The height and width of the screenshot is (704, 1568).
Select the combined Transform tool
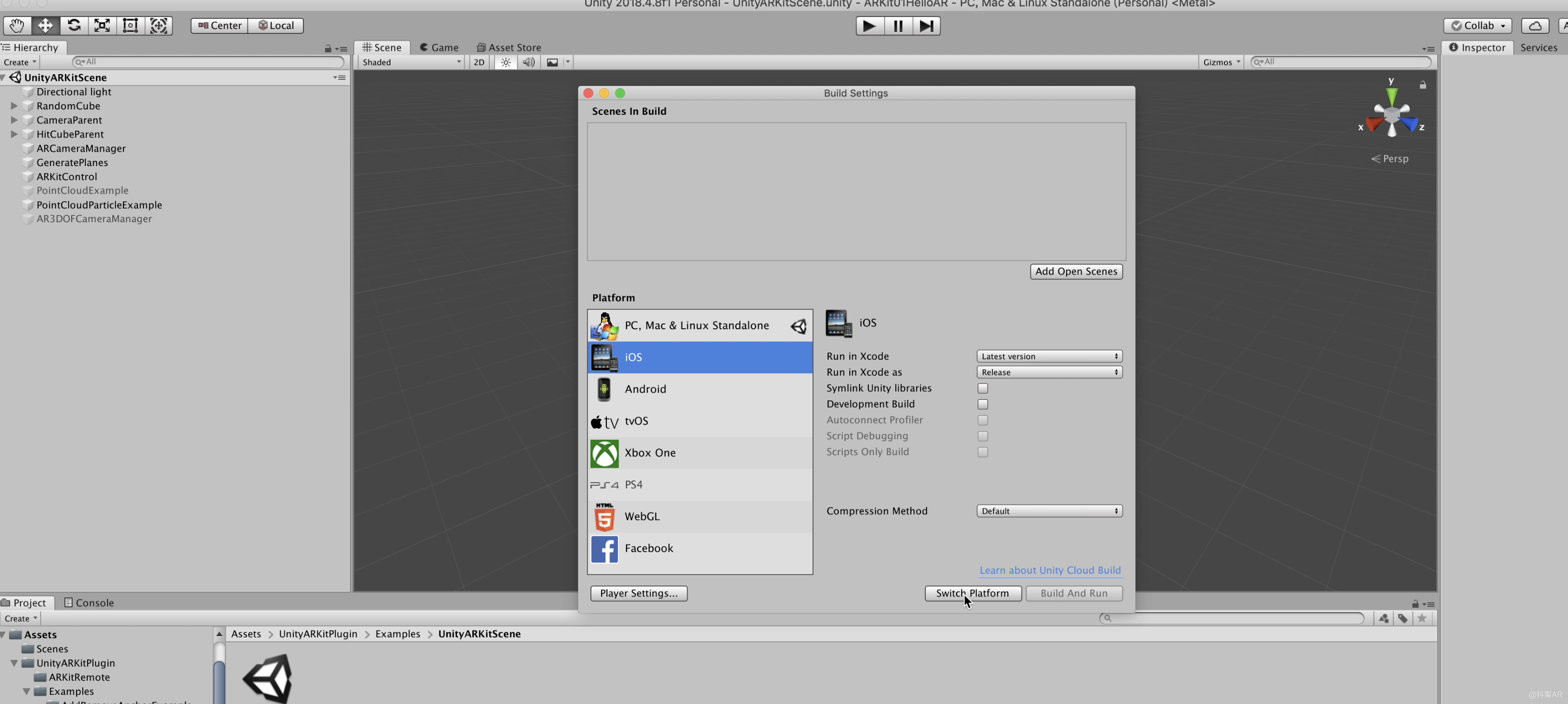(x=159, y=26)
